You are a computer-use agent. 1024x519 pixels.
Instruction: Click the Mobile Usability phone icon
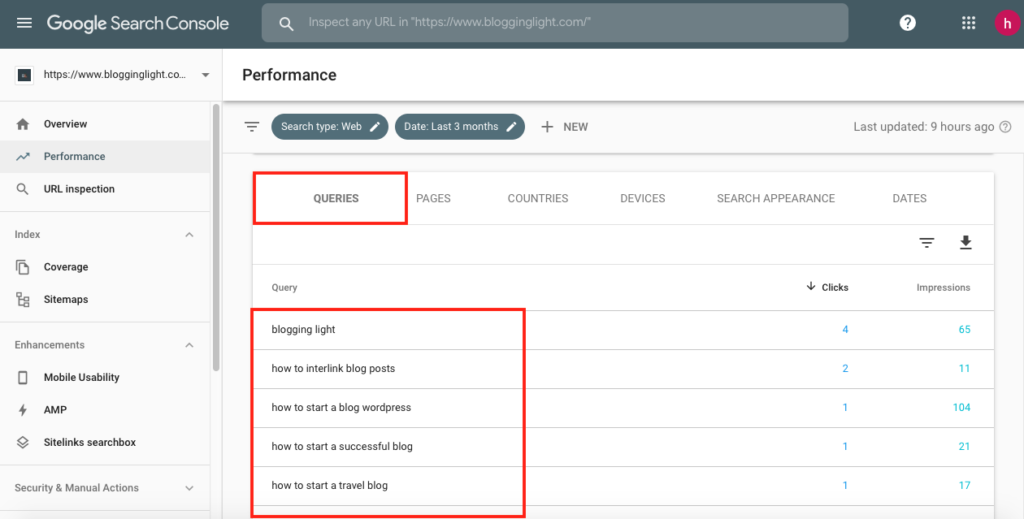pos(23,377)
